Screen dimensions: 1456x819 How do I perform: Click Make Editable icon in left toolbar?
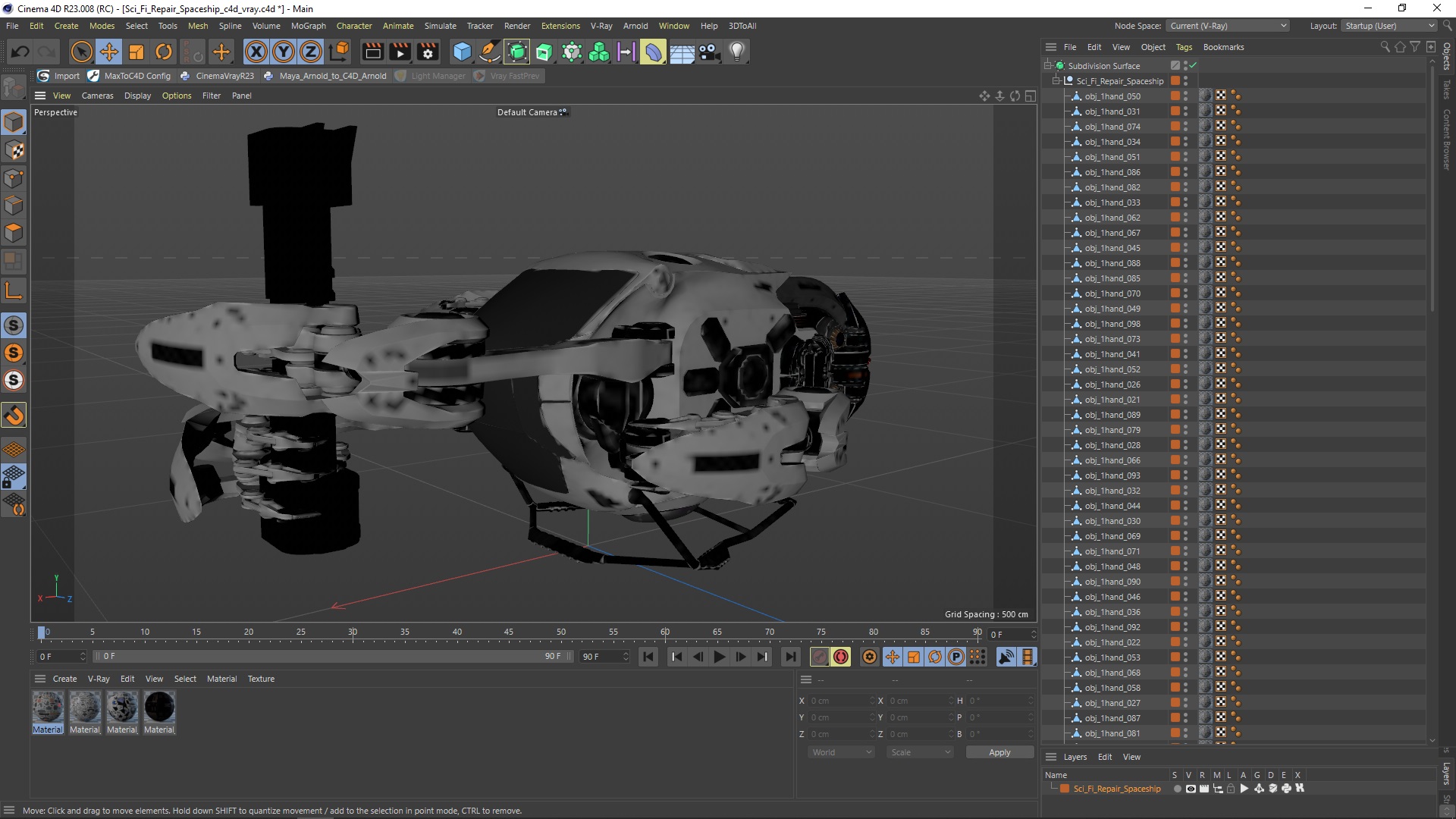coord(14,88)
